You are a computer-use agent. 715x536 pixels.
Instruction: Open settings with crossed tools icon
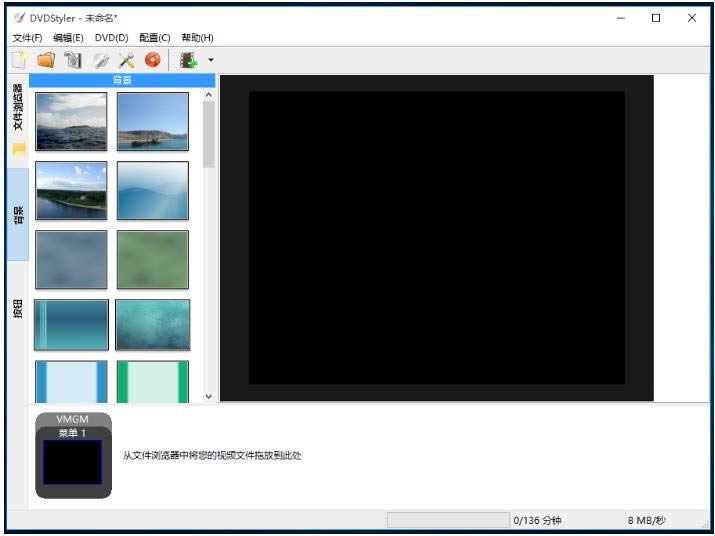point(126,60)
